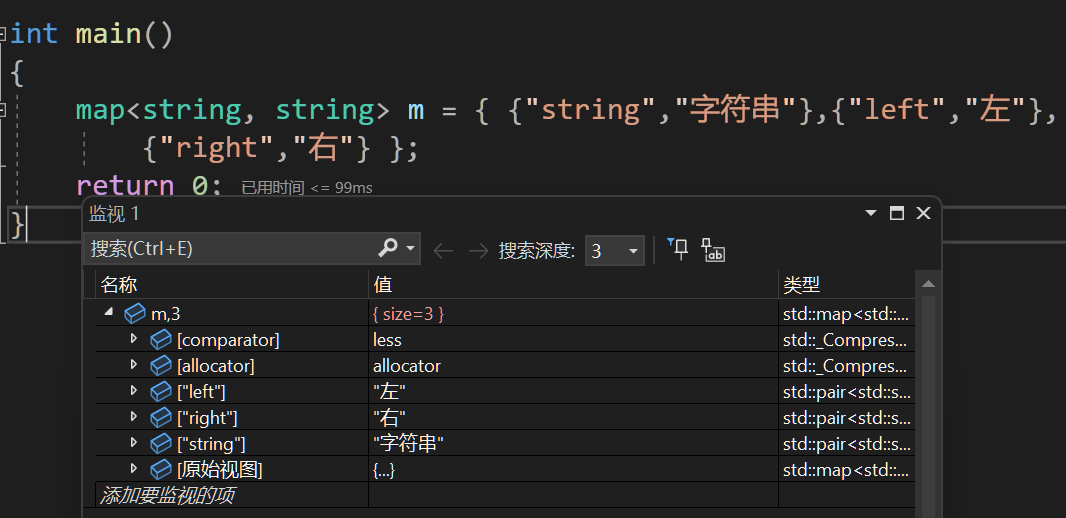1066x518 pixels.
Task: Open the search options dropdown arrow
Action: [x=410, y=249]
